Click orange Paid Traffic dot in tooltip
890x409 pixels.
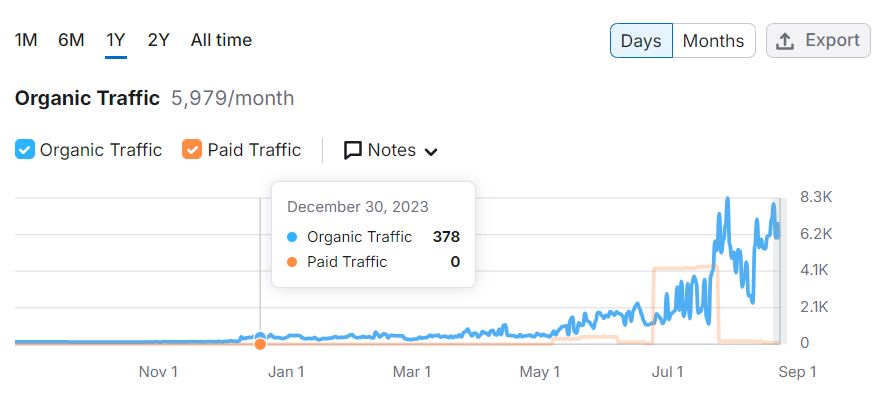[x=292, y=262]
